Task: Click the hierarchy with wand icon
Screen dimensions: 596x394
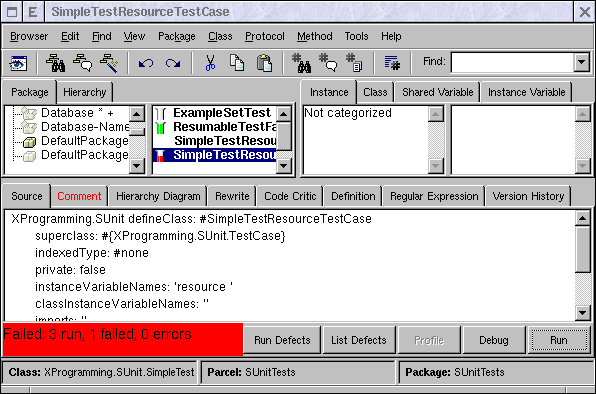Action: coord(109,63)
